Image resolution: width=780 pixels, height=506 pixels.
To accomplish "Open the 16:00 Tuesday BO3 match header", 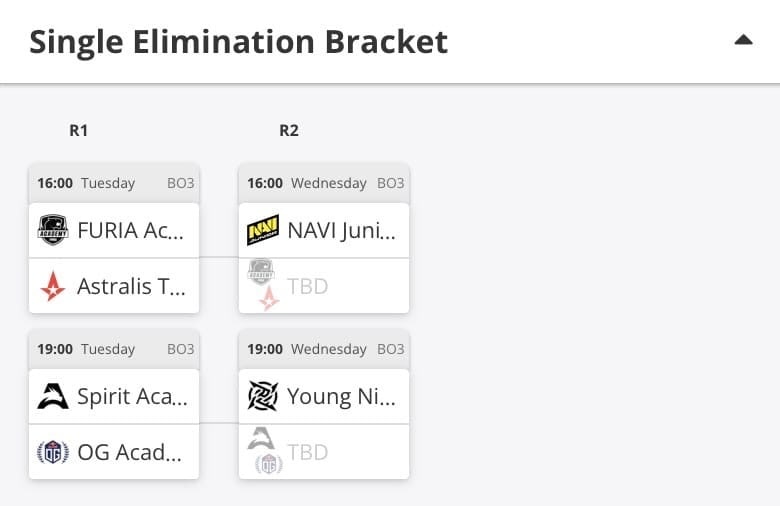I will click(114, 183).
